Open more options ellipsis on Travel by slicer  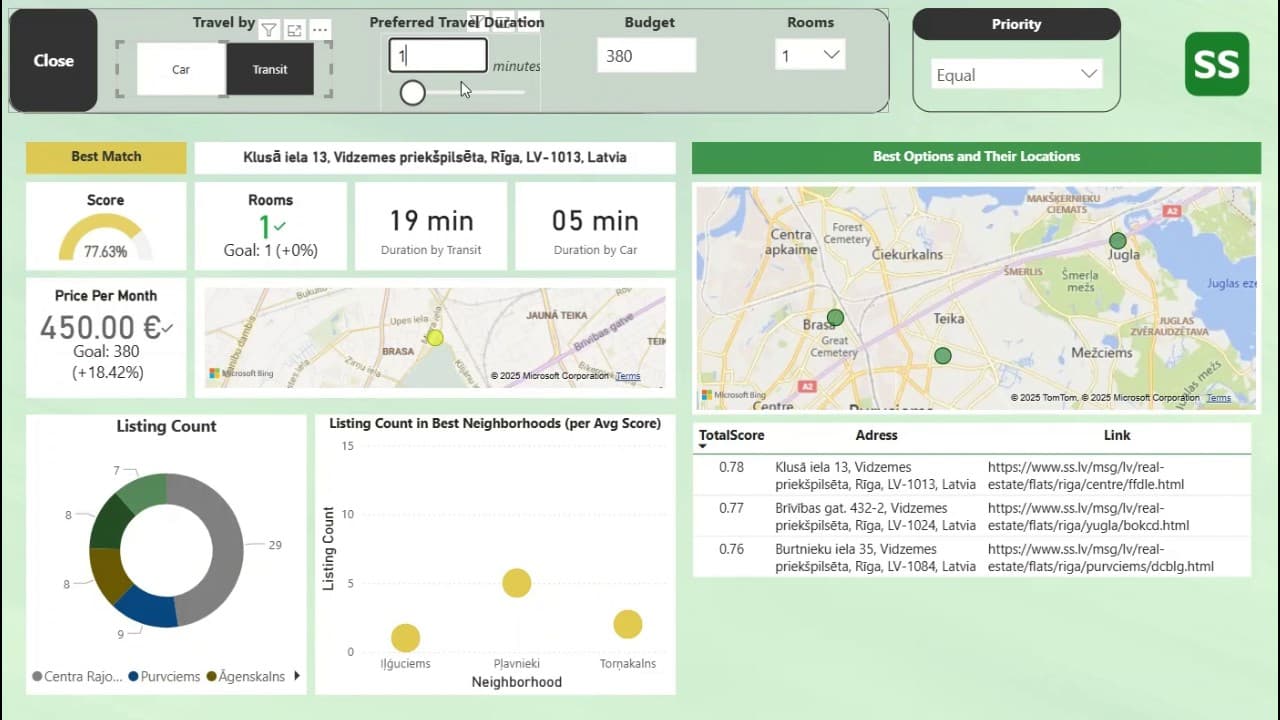pyautogui.click(x=320, y=30)
